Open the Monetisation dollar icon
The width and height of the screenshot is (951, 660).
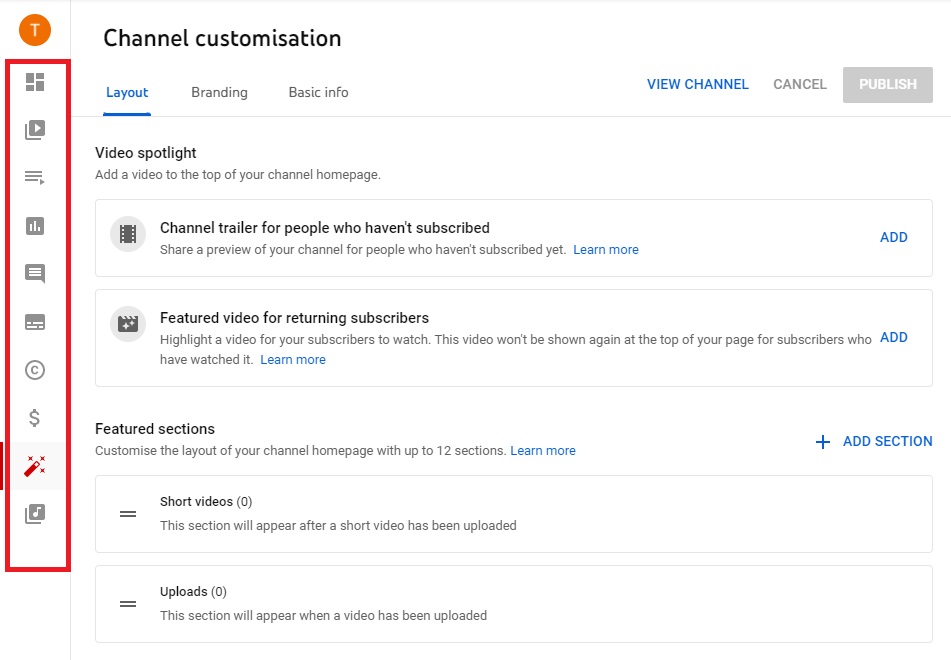(35, 418)
